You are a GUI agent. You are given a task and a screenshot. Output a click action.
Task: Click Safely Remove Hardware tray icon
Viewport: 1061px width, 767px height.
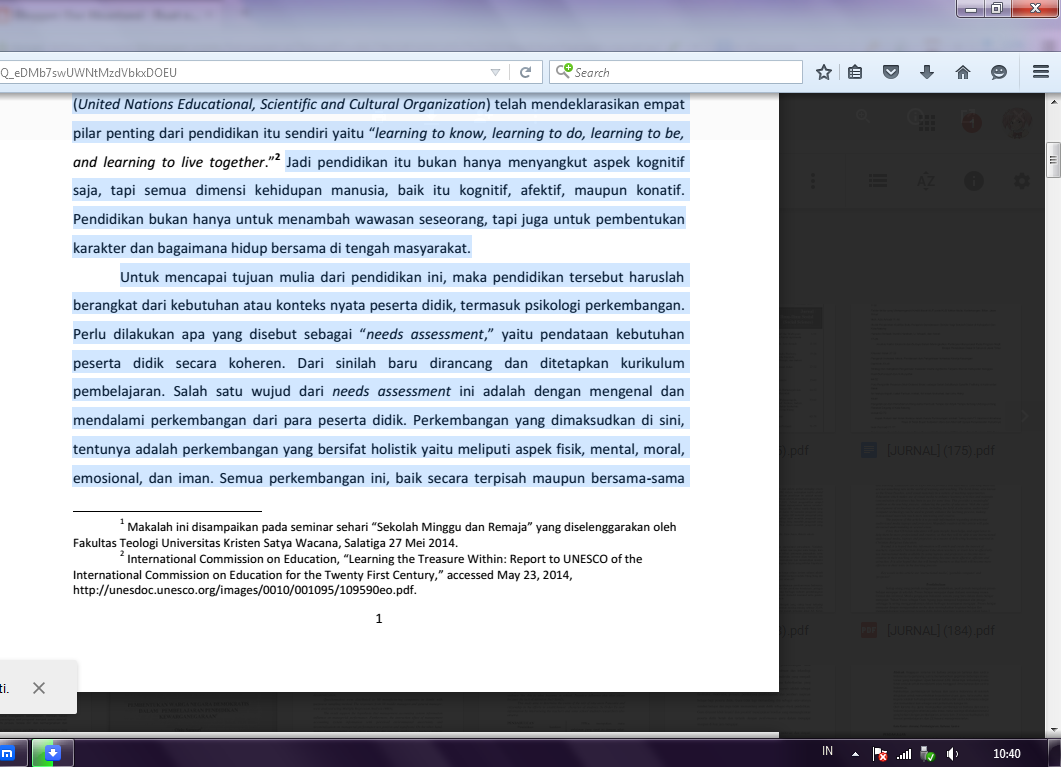(928, 753)
